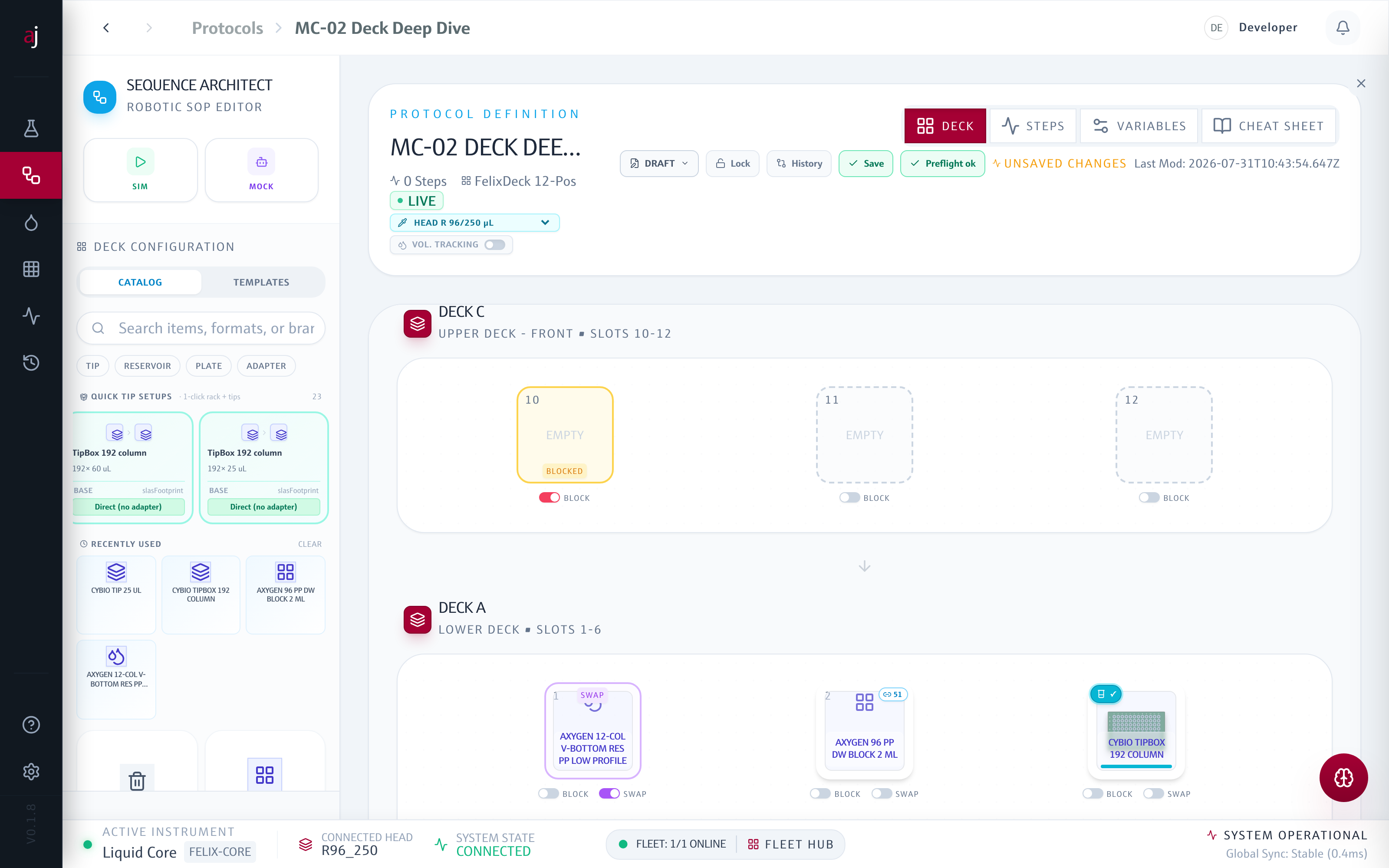Screen dimensions: 1389x868
Task: Expand the Head R 96/250 µL dropdown
Action: pyautogui.click(x=475, y=222)
